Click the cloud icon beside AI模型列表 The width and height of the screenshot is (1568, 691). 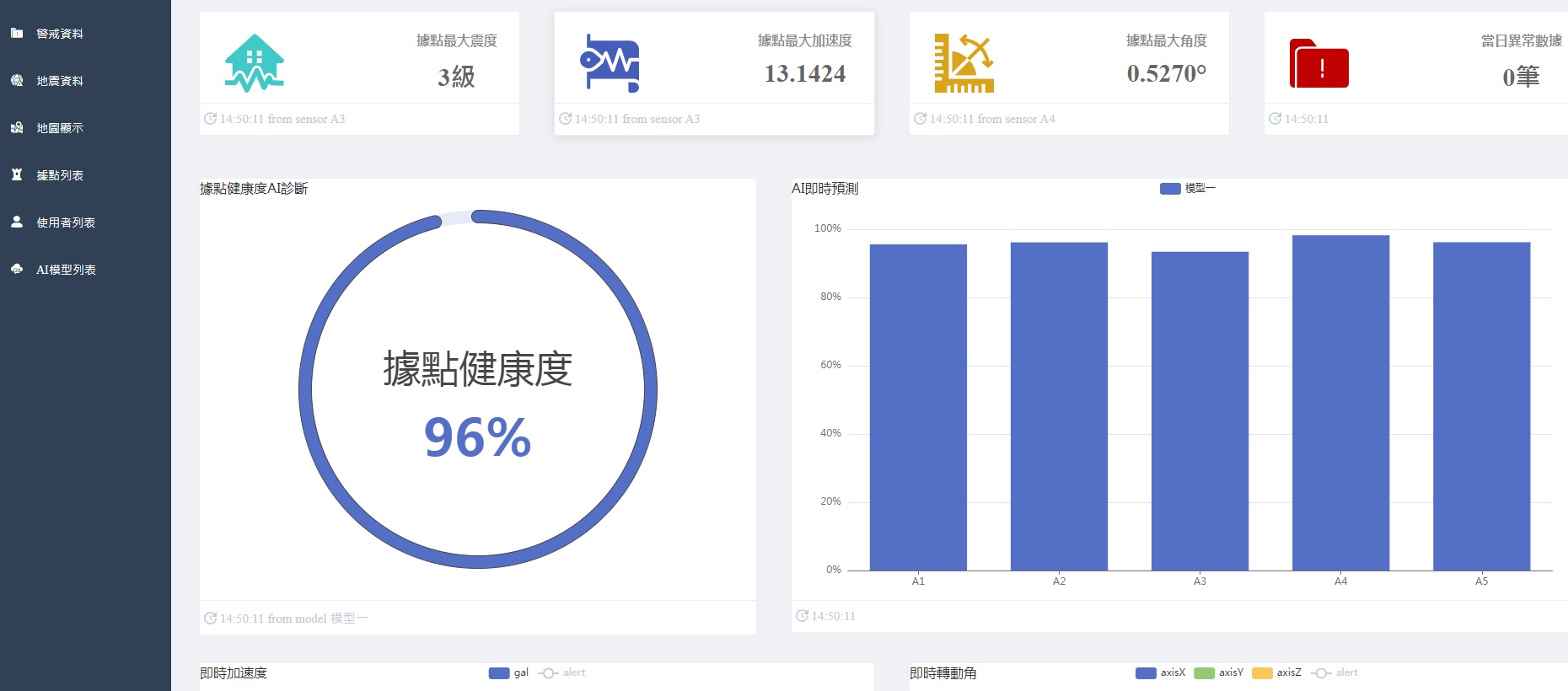tap(17, 269)
